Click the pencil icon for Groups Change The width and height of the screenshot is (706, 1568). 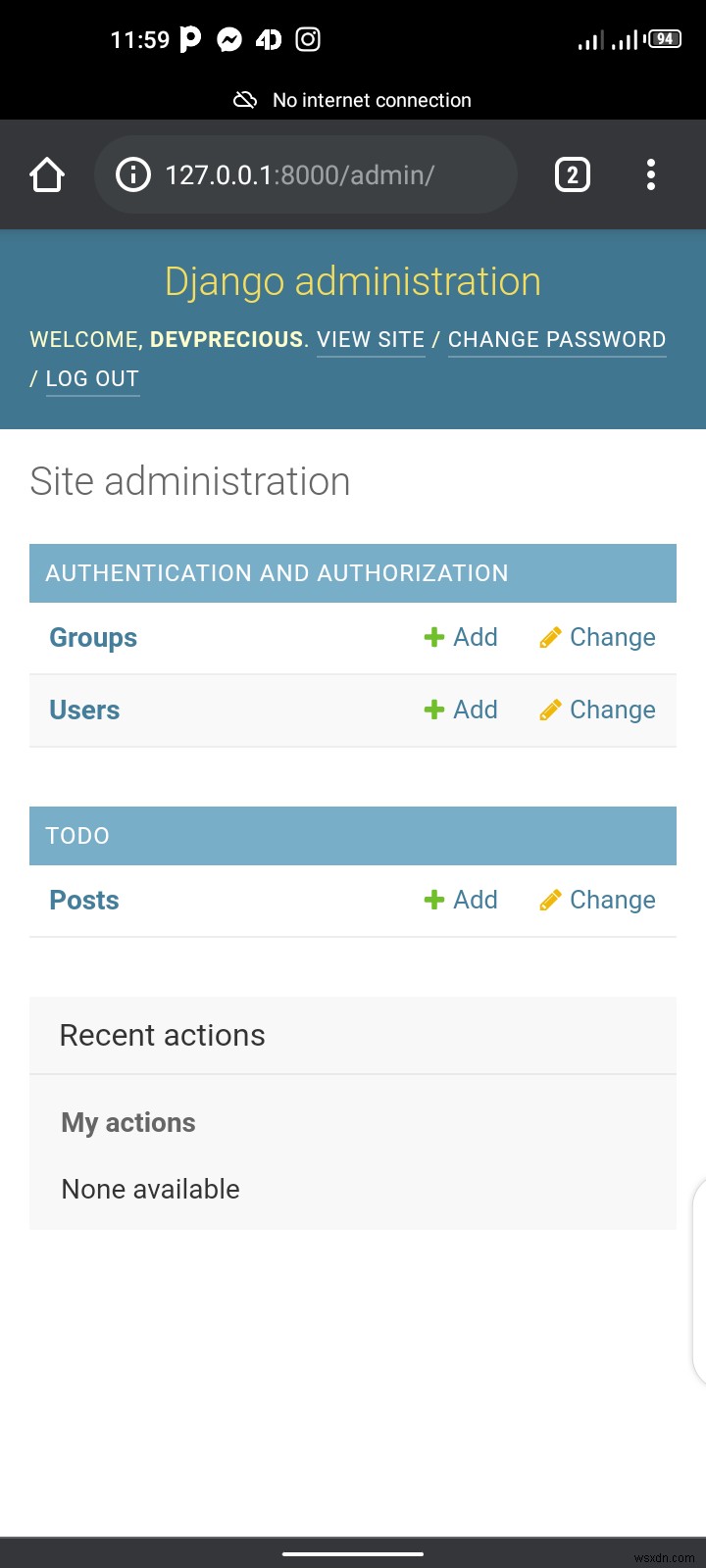coord(550,638)
